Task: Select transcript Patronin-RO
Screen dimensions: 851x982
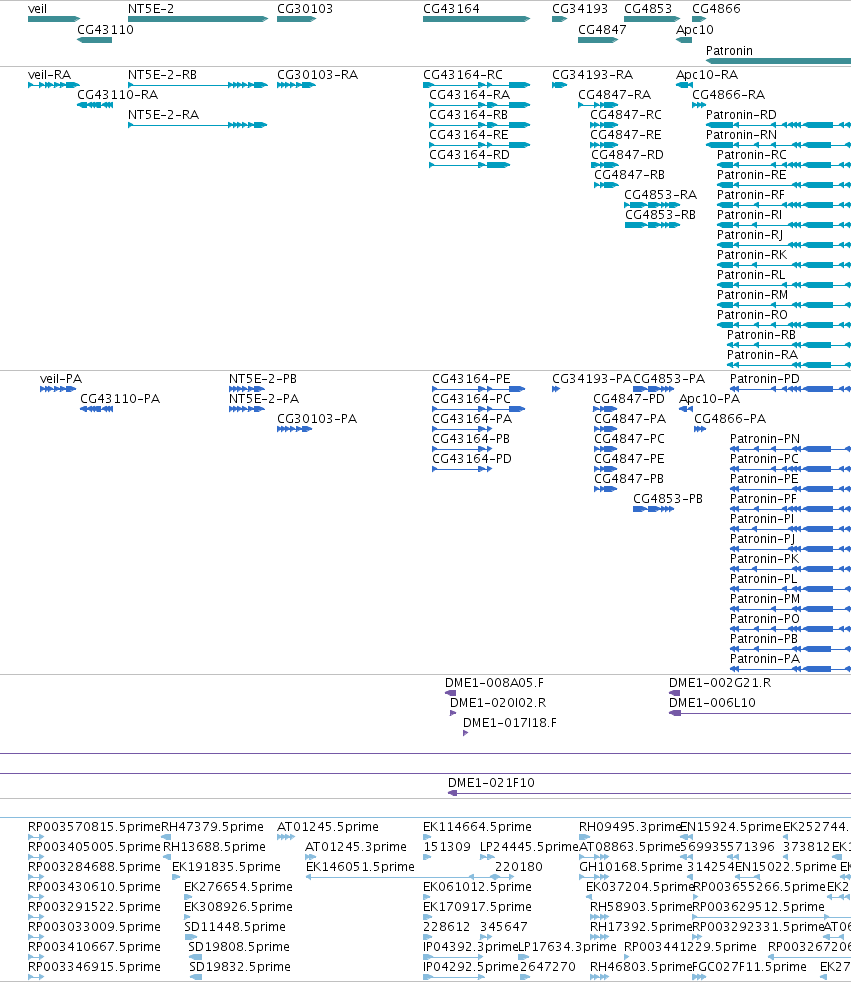Action: coord(752,315)
